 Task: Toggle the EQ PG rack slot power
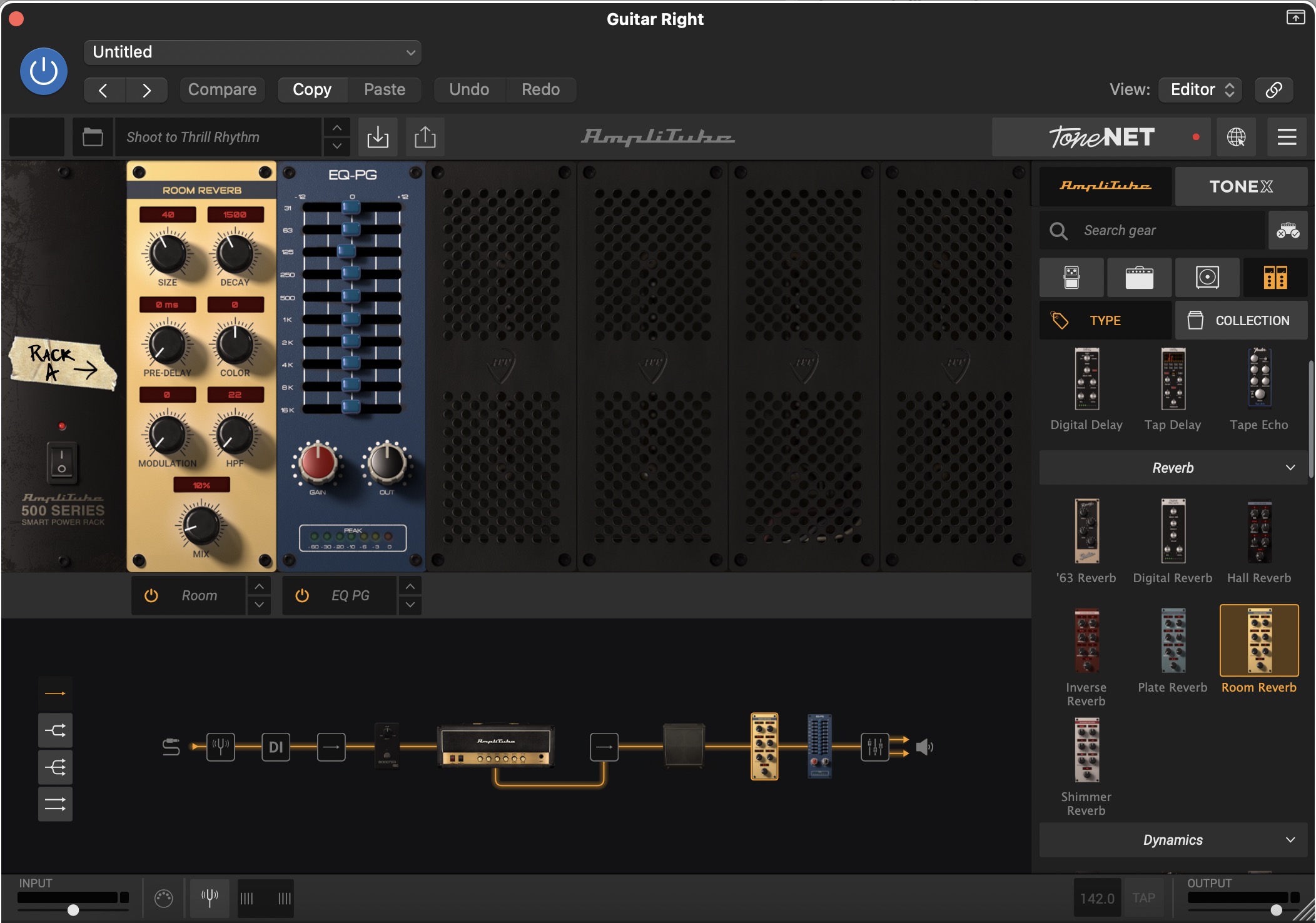pos(301,596)
